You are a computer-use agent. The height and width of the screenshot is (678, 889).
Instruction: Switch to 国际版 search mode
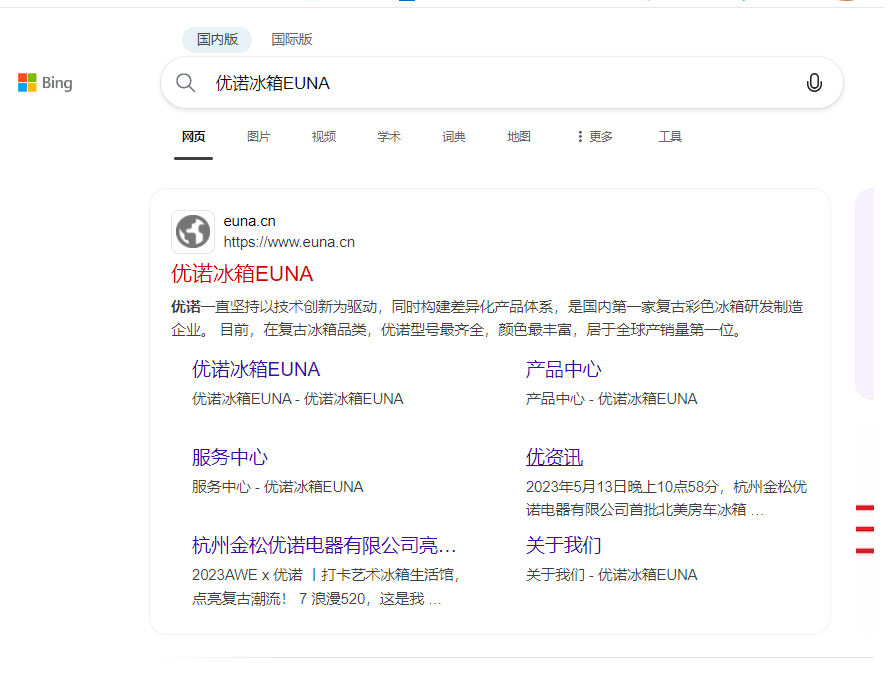coord(291,40)
